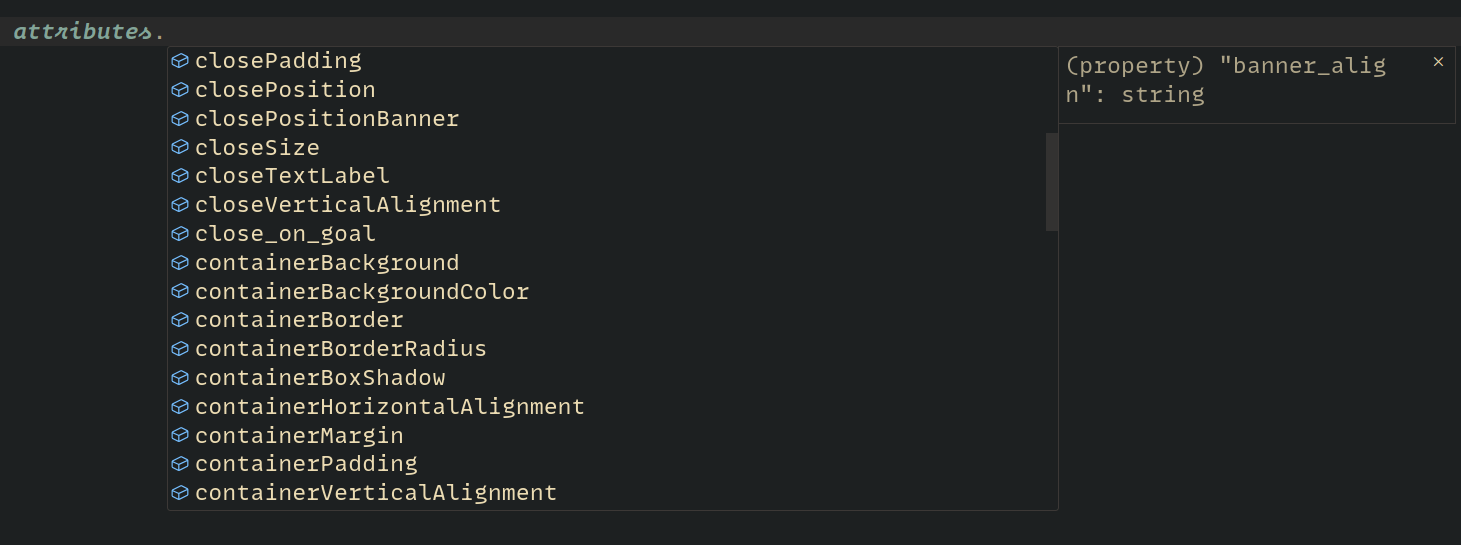Pick the closeVerticalAlignment completion
Screen dimensions: 1461x545
click(x=348, y=205)
